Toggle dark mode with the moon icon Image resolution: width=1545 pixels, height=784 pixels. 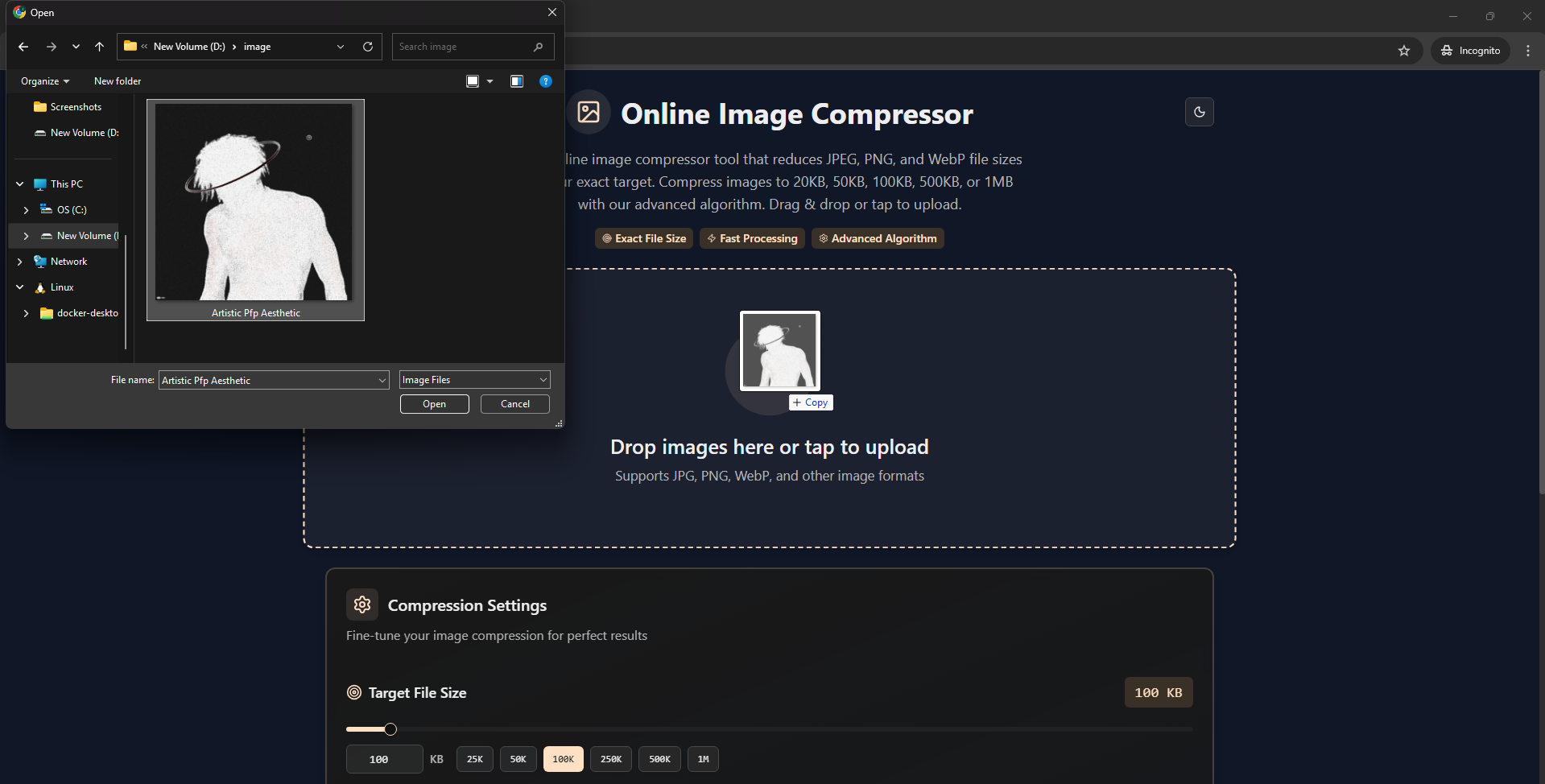[1199, 112]
